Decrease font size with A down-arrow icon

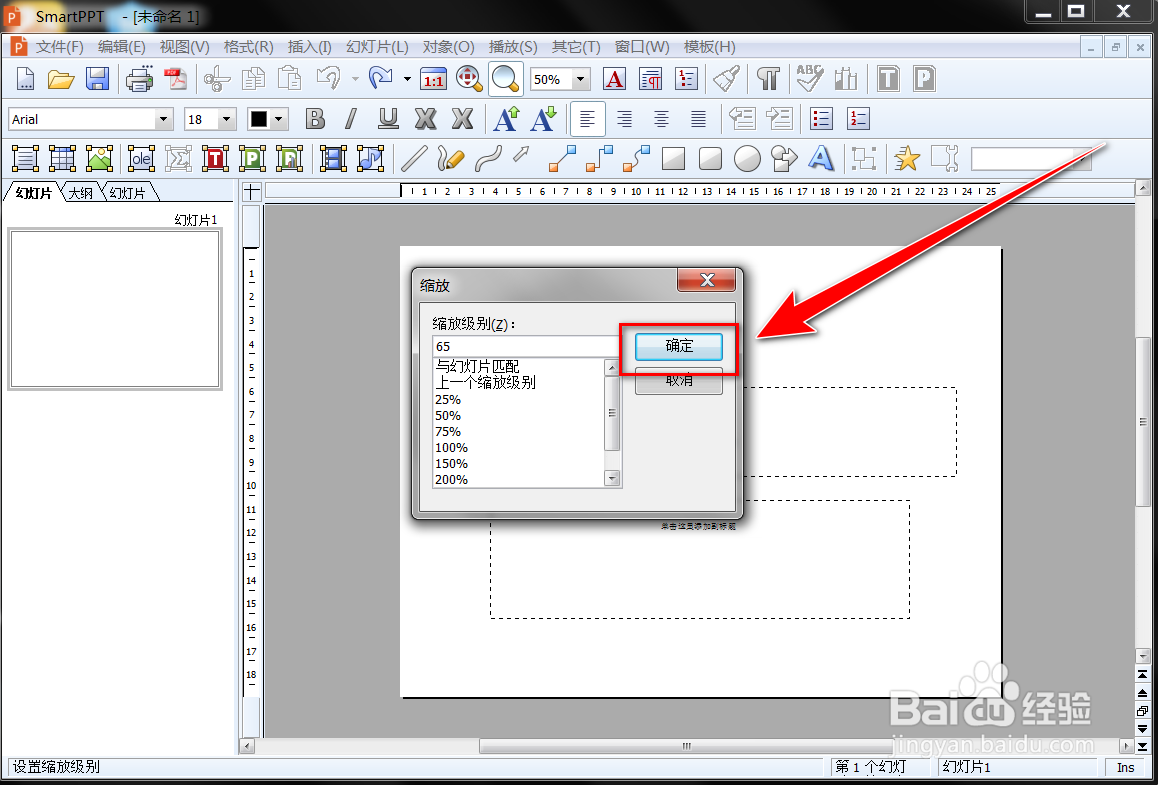(x=543, y=119)
